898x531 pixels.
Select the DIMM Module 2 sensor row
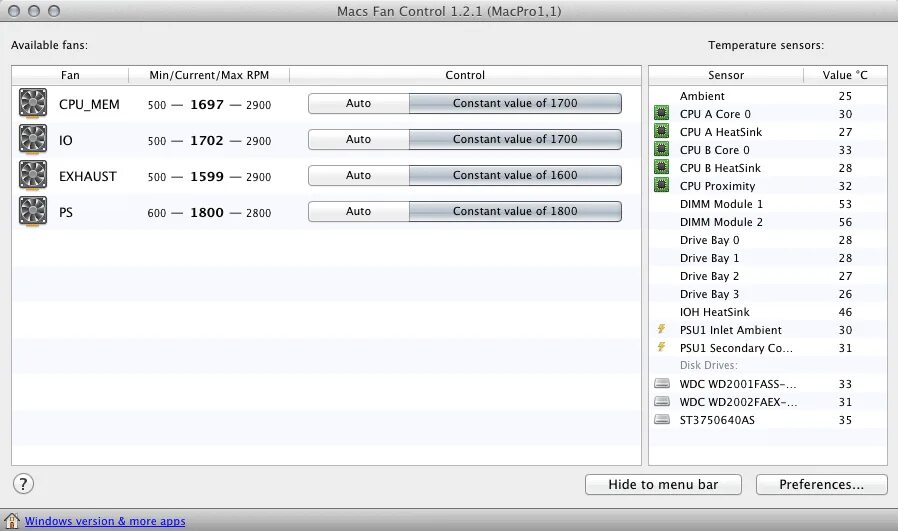[768, 222]
